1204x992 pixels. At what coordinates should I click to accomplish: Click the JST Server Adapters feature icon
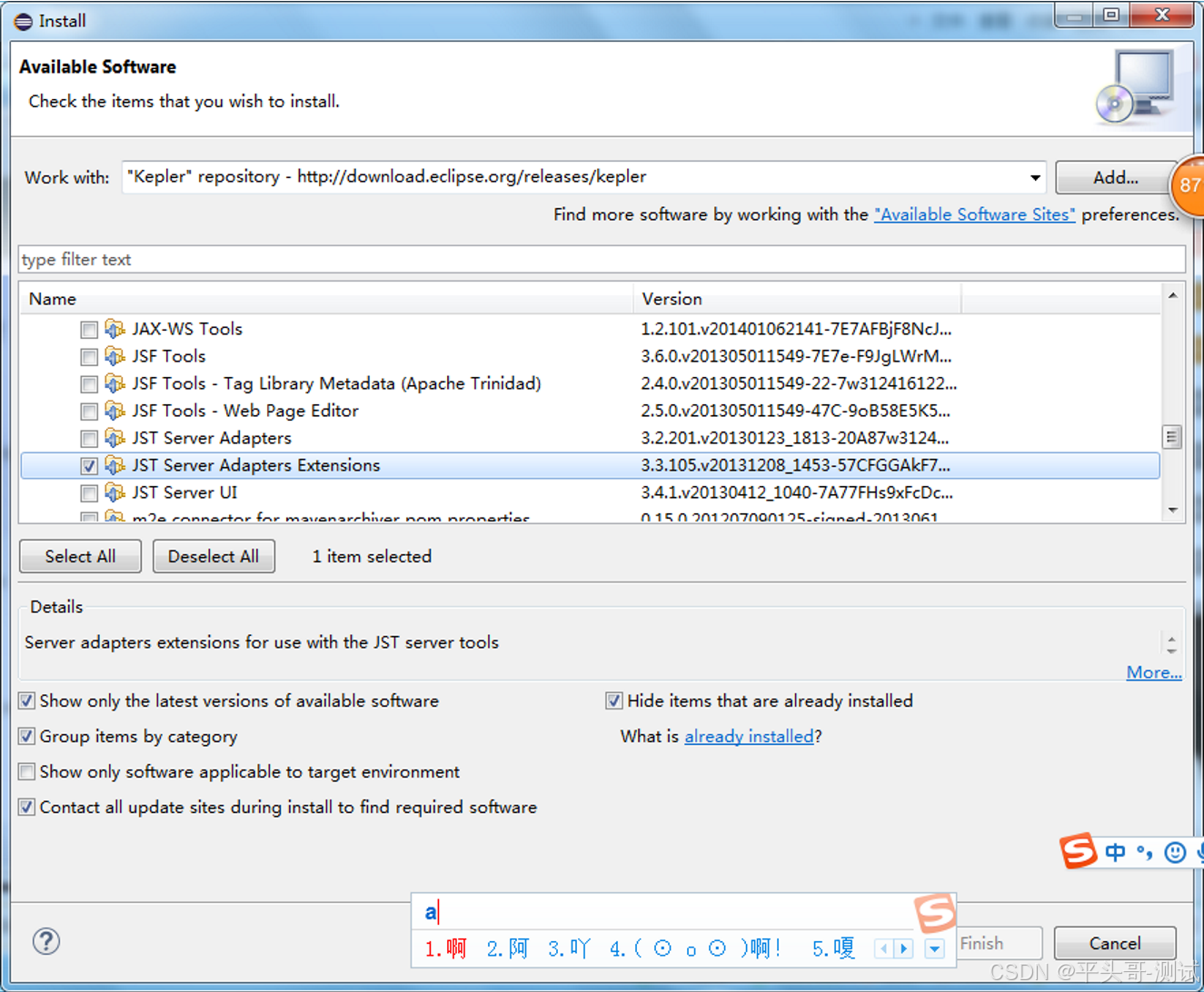click(x=114, y=438)
